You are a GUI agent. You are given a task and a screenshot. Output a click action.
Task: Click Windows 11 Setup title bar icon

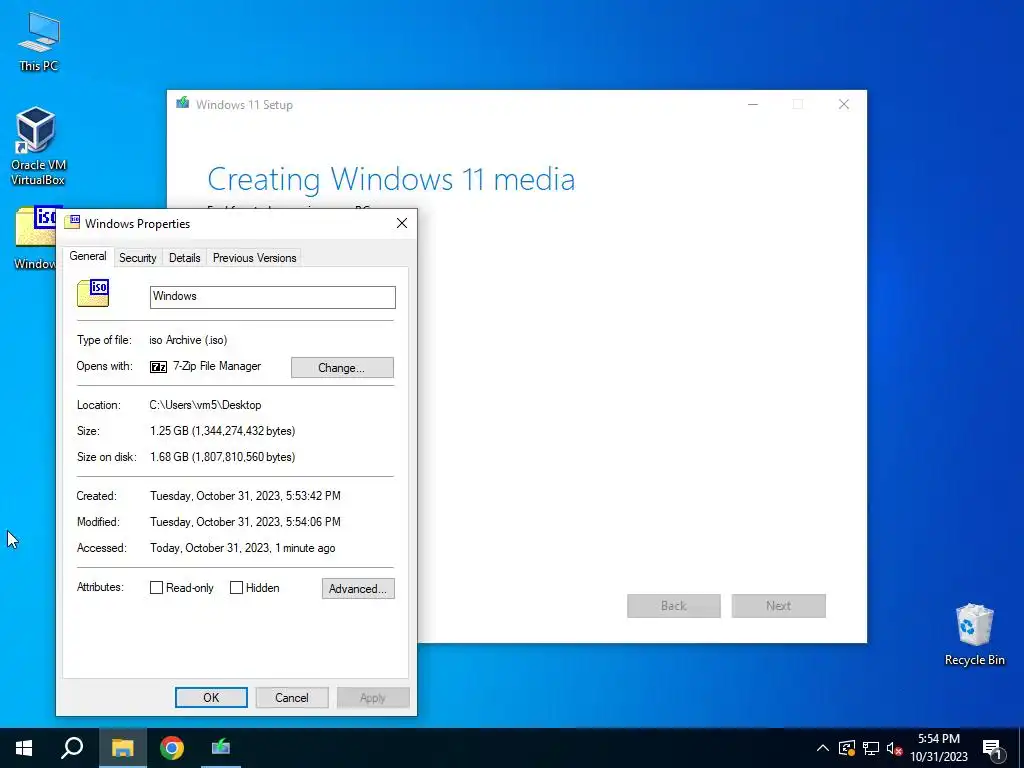click(183, 103)
